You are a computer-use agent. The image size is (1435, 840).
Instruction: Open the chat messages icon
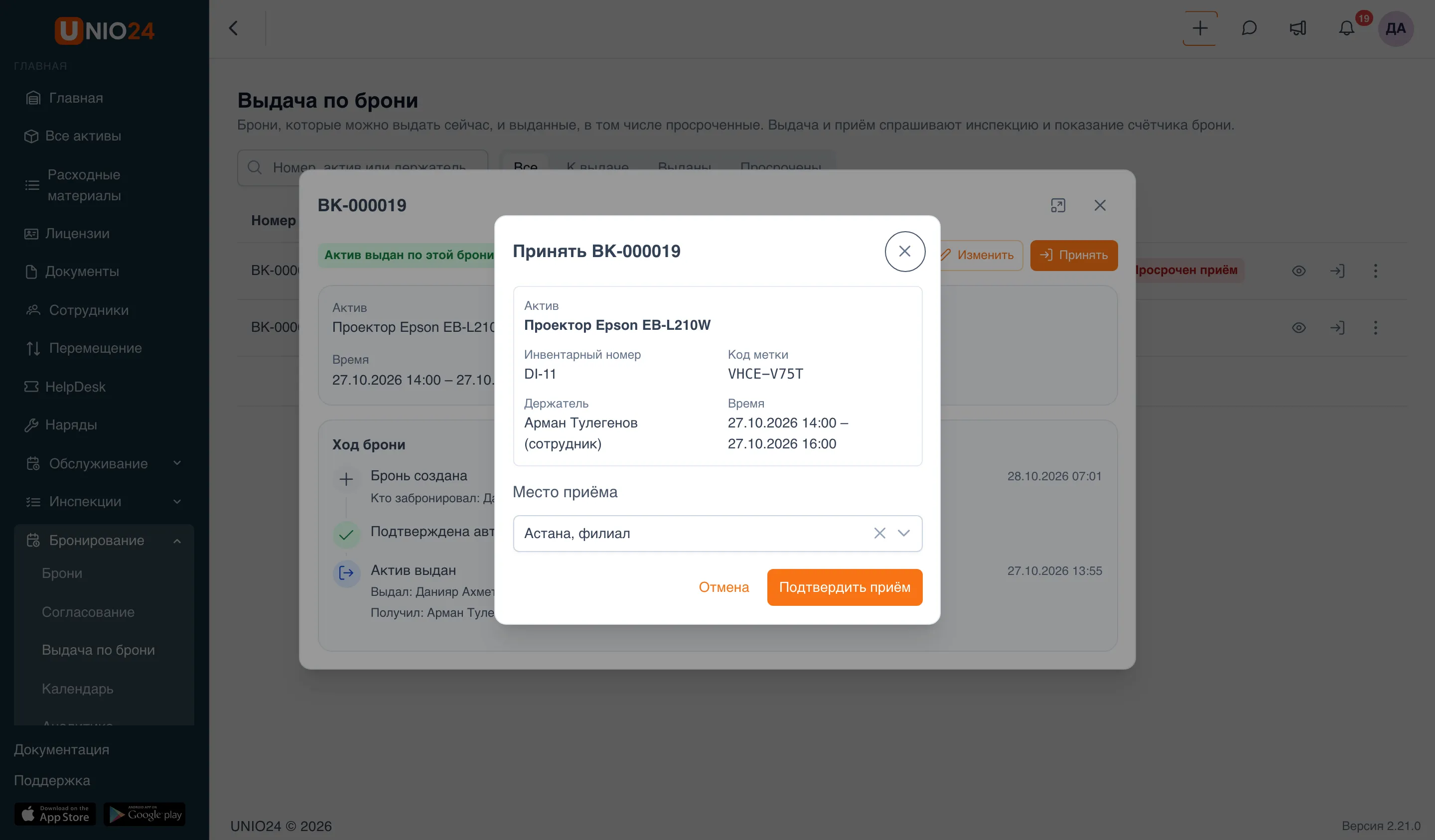click(x=1249, y=28)
